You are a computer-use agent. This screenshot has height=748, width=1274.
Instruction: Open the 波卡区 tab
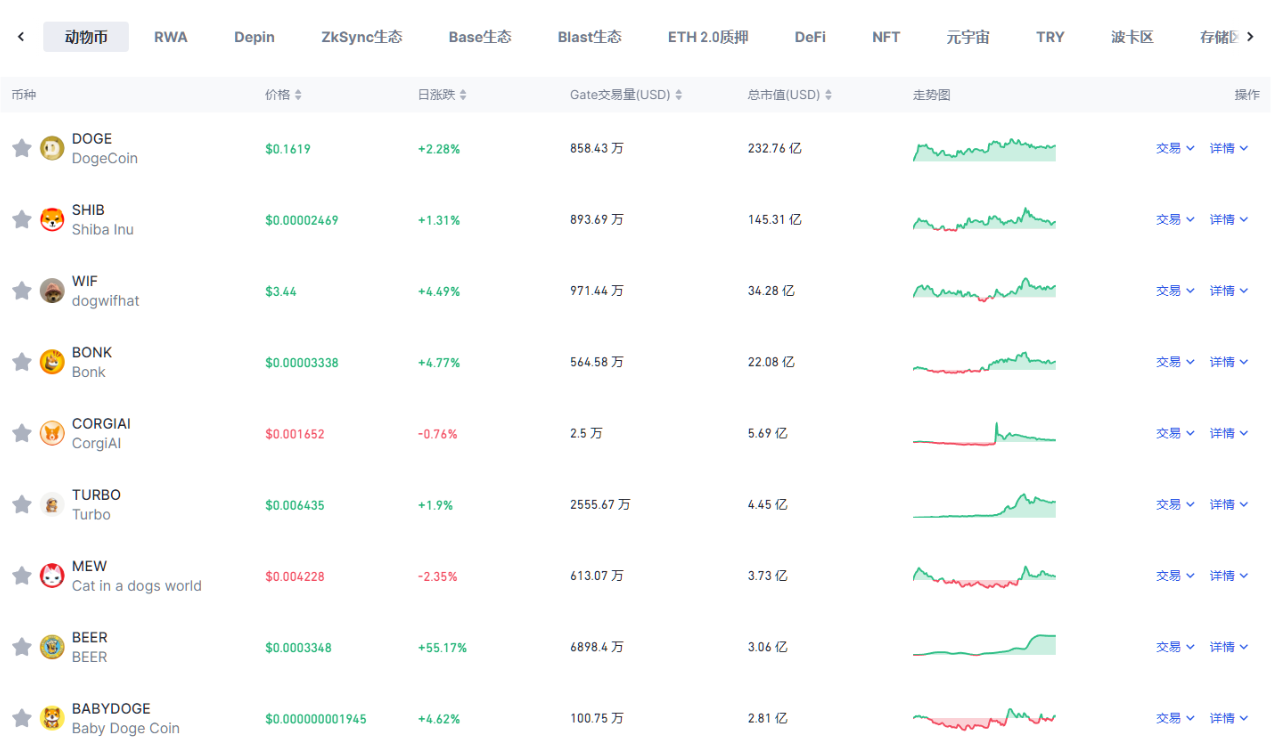1132,37
